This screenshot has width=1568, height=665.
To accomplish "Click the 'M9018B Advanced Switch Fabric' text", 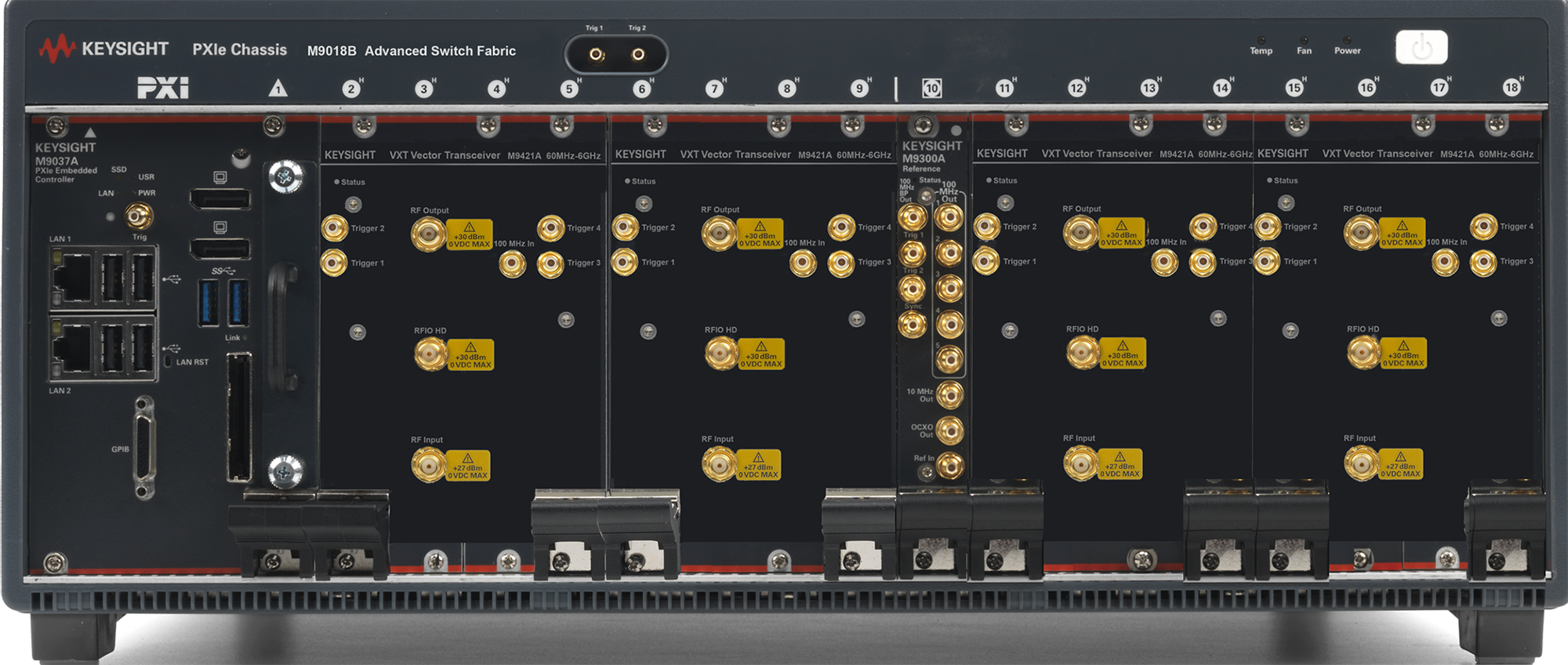I will 412,51.
